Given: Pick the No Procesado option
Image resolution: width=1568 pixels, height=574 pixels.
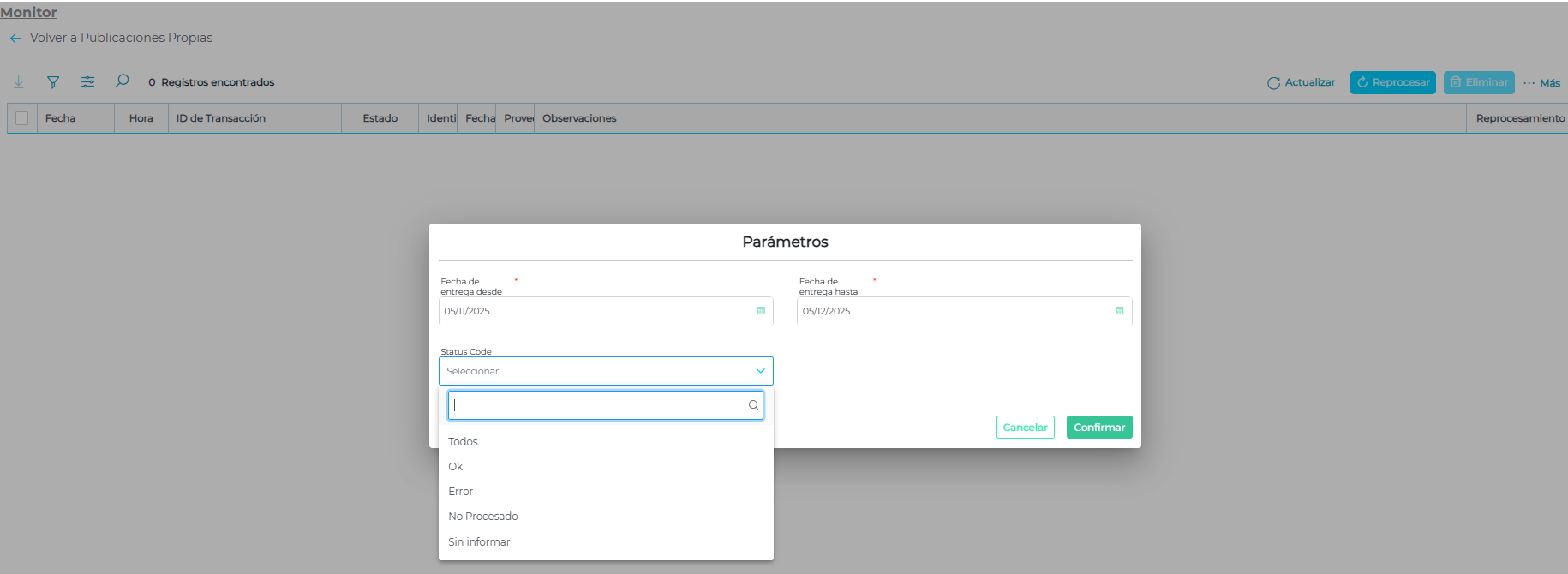Looking at the screenshot, I should (x=483, y=517).
